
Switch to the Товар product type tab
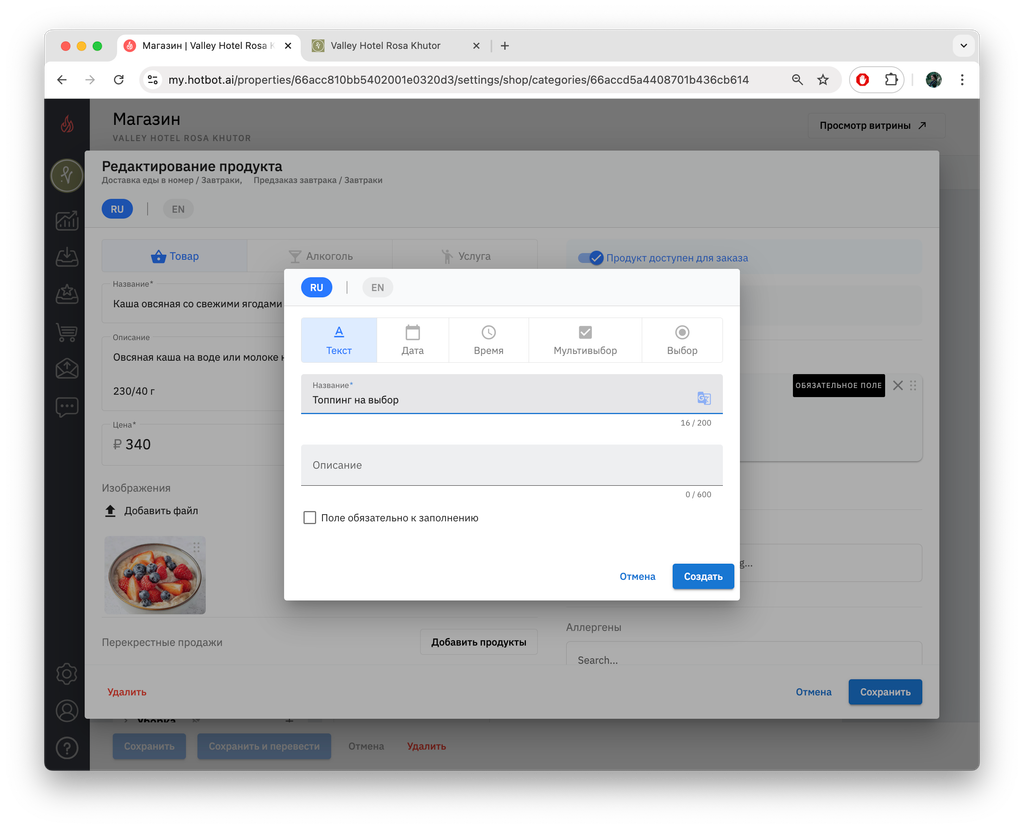tap(174, 256)
